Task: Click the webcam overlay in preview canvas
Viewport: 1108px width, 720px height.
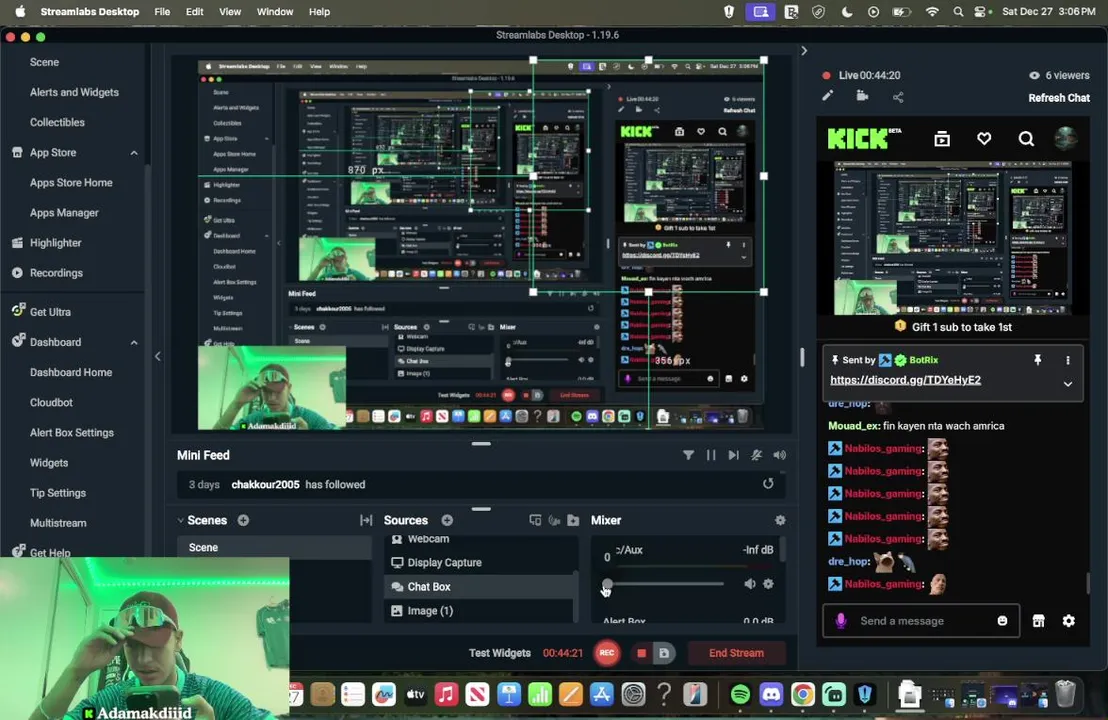Action: point(272,387)
